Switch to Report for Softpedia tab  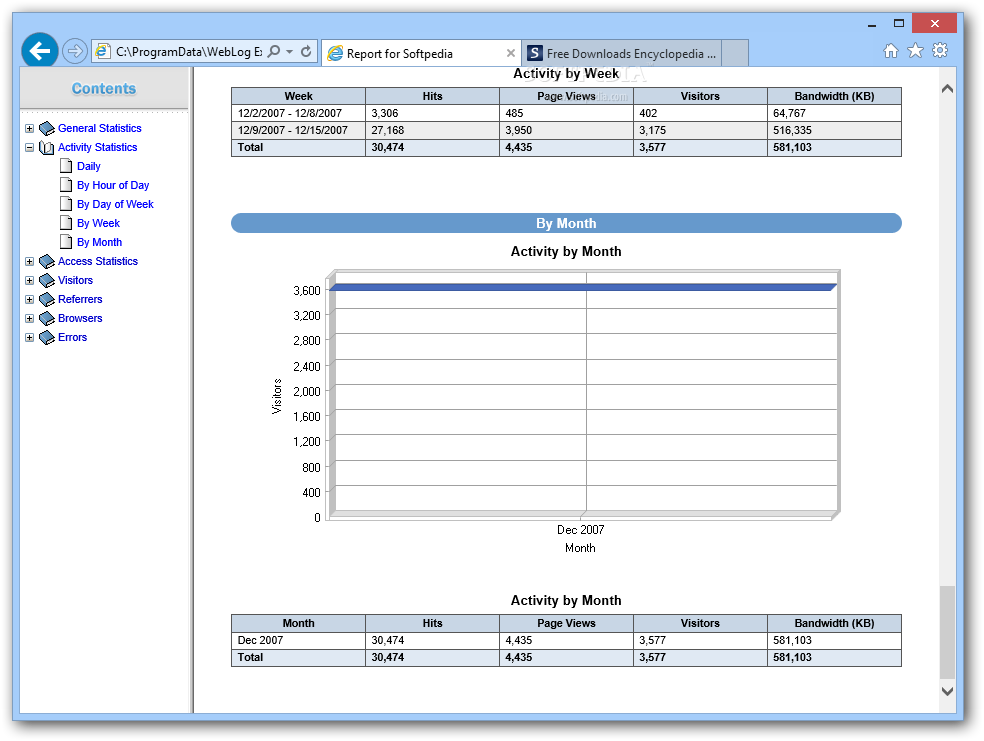[420, 53]
